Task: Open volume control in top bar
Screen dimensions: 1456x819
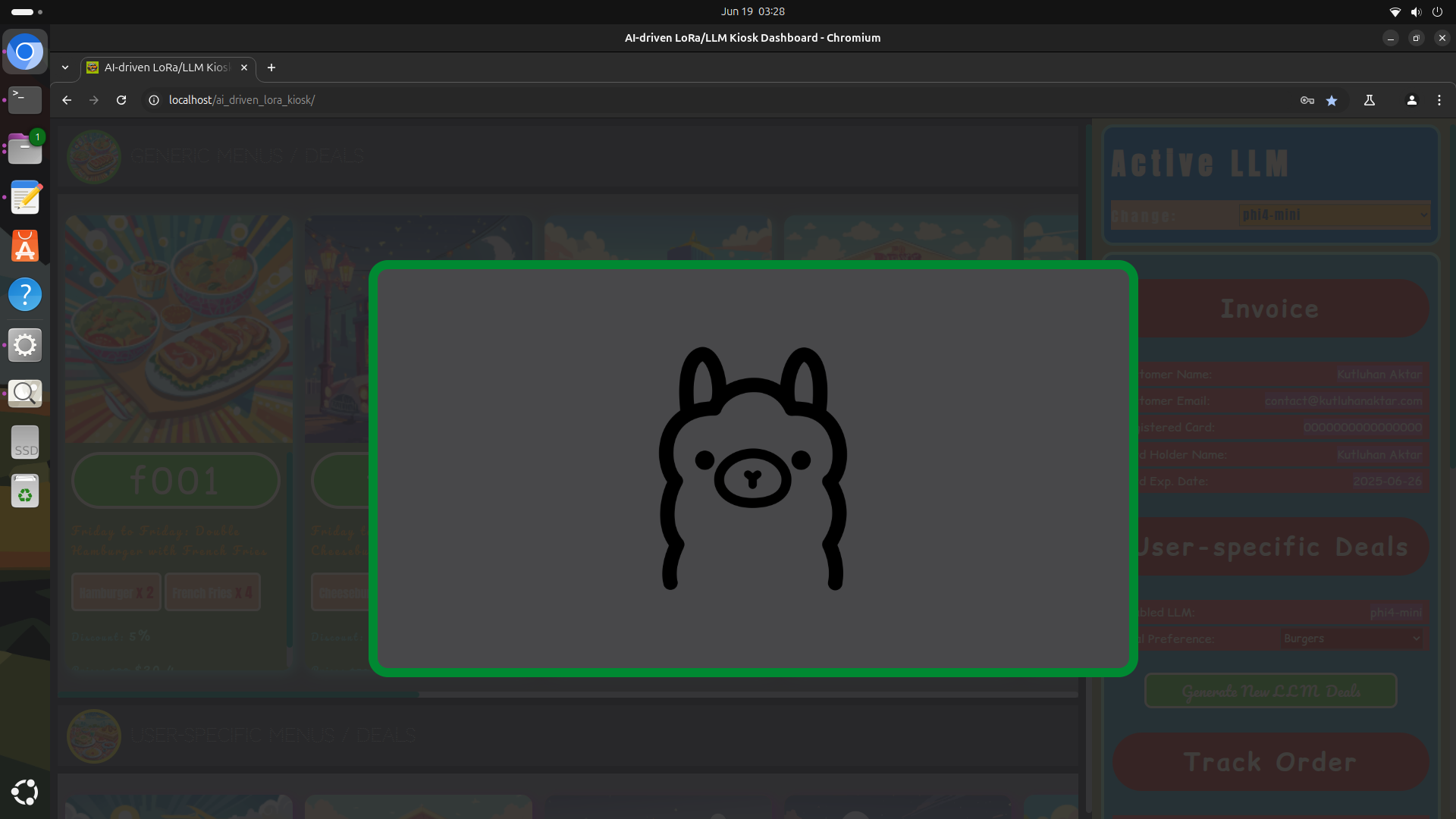Action: 1416,11
